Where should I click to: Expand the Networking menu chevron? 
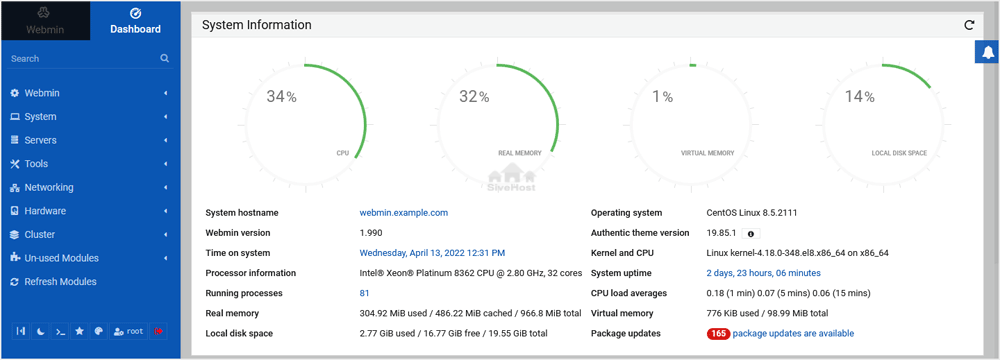point(166,188)
